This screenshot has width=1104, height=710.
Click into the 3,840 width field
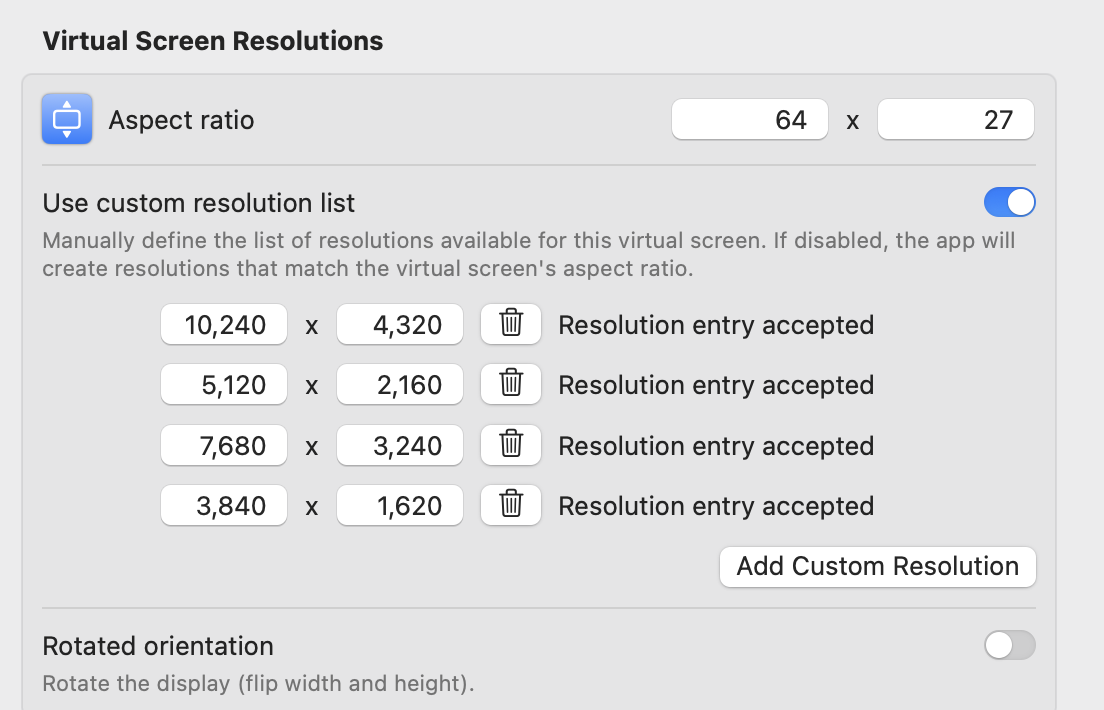[x=224, y=506]
